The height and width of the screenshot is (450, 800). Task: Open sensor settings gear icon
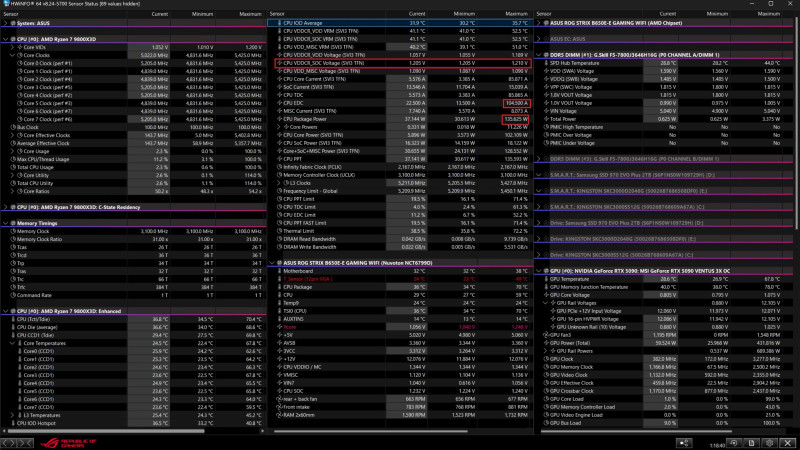click(x=769, y=443)
